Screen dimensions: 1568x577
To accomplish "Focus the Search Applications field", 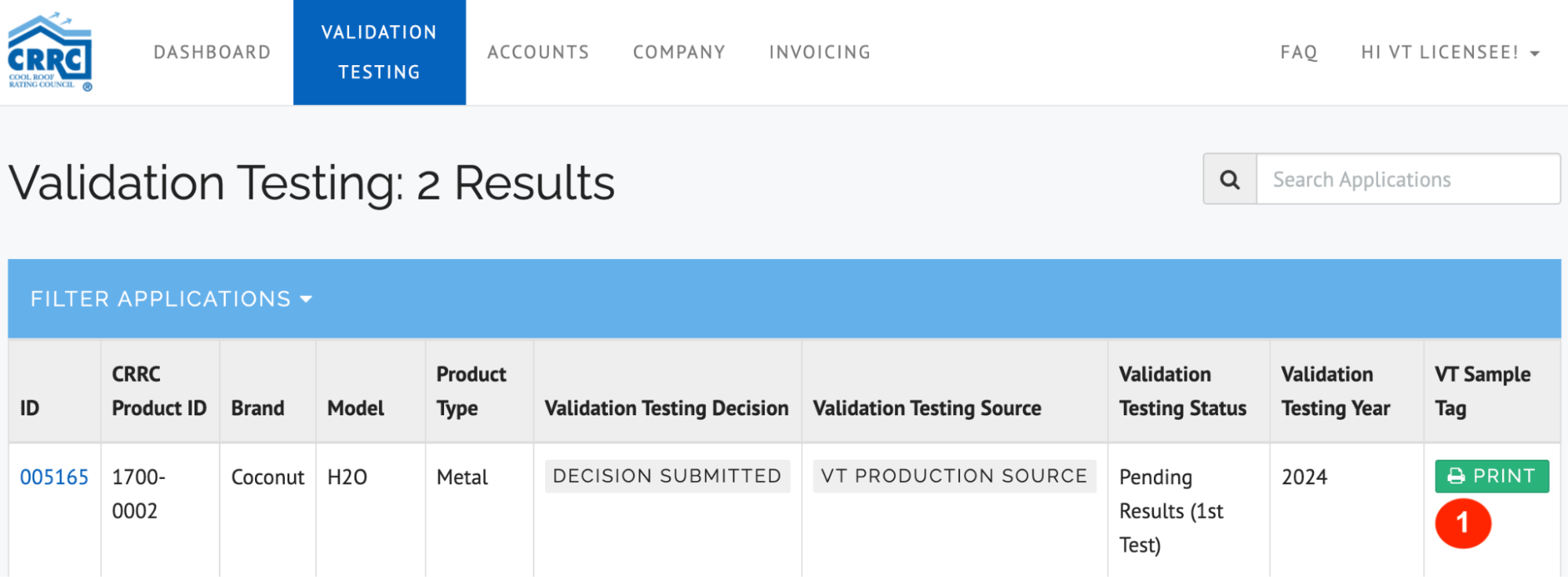I will [1407, 180].
